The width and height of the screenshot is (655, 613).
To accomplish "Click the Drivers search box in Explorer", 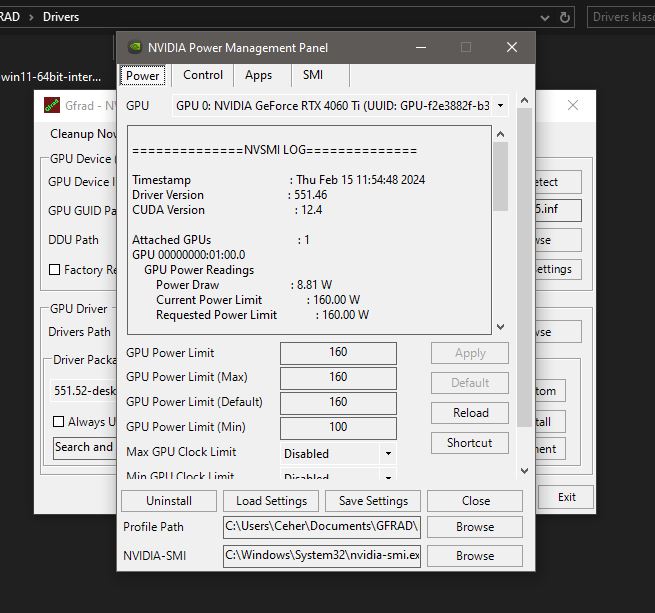I will 622,17.
